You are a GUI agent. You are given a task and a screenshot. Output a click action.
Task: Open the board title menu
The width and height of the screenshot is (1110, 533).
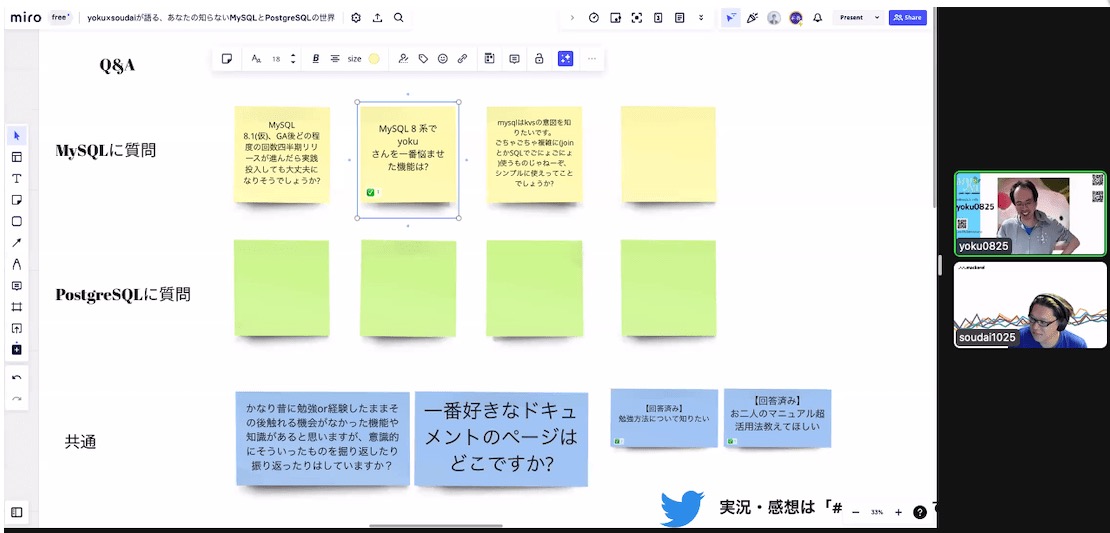(x=210, y=18)
